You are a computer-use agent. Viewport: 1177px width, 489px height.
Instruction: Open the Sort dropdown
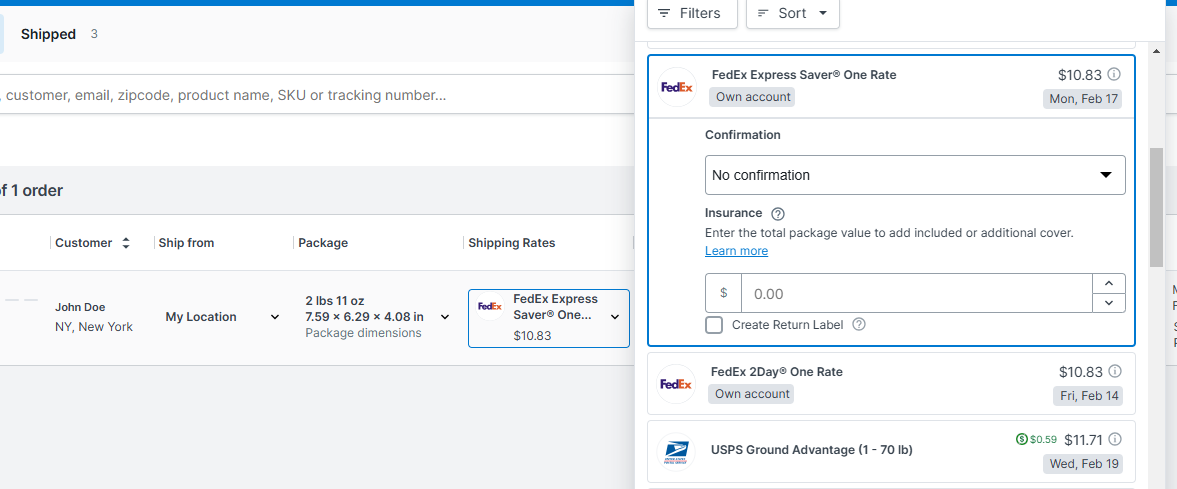[x=793, y=14]
